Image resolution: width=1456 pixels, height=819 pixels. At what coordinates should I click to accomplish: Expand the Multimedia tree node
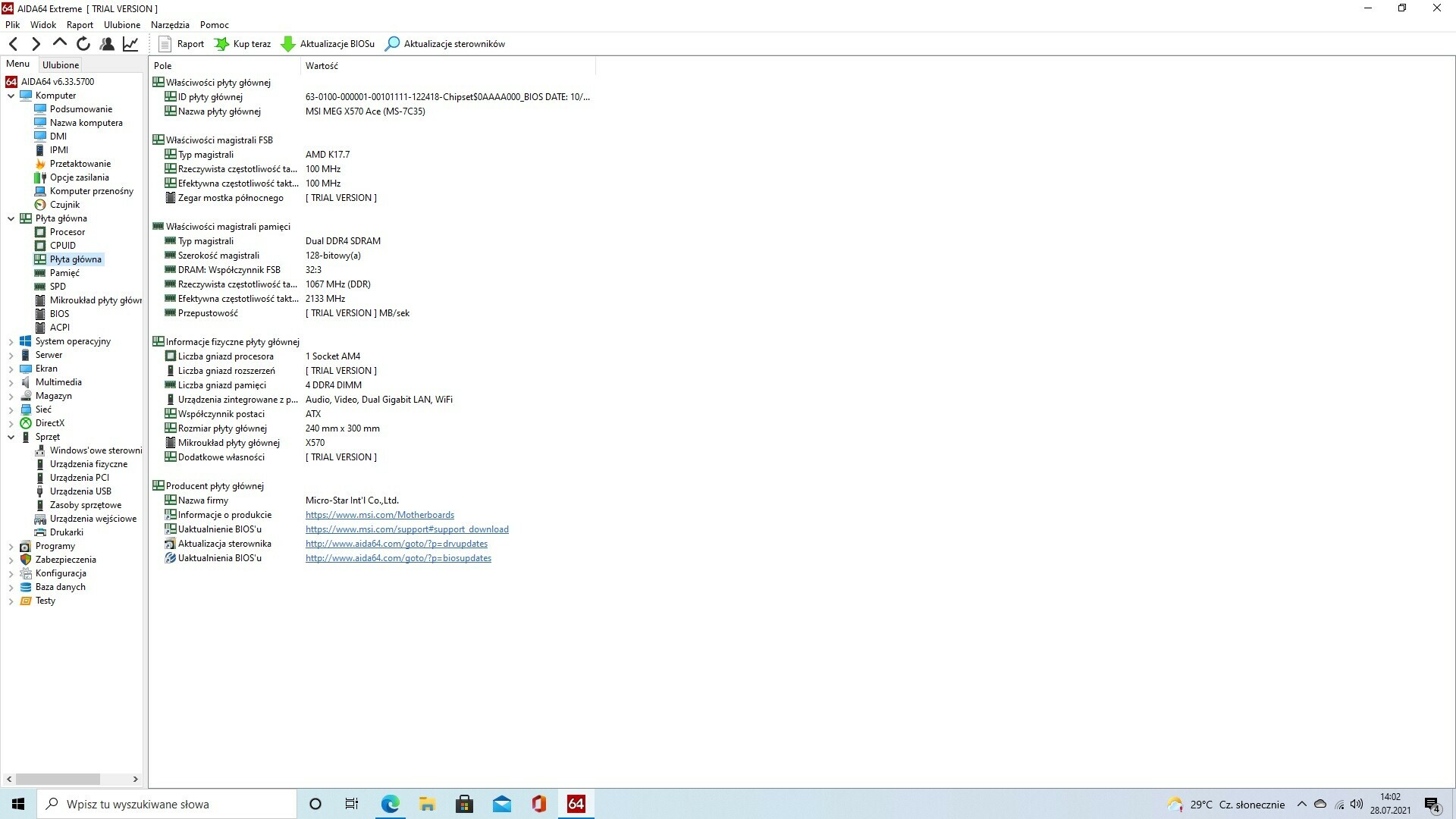click(x=11, y=383)
